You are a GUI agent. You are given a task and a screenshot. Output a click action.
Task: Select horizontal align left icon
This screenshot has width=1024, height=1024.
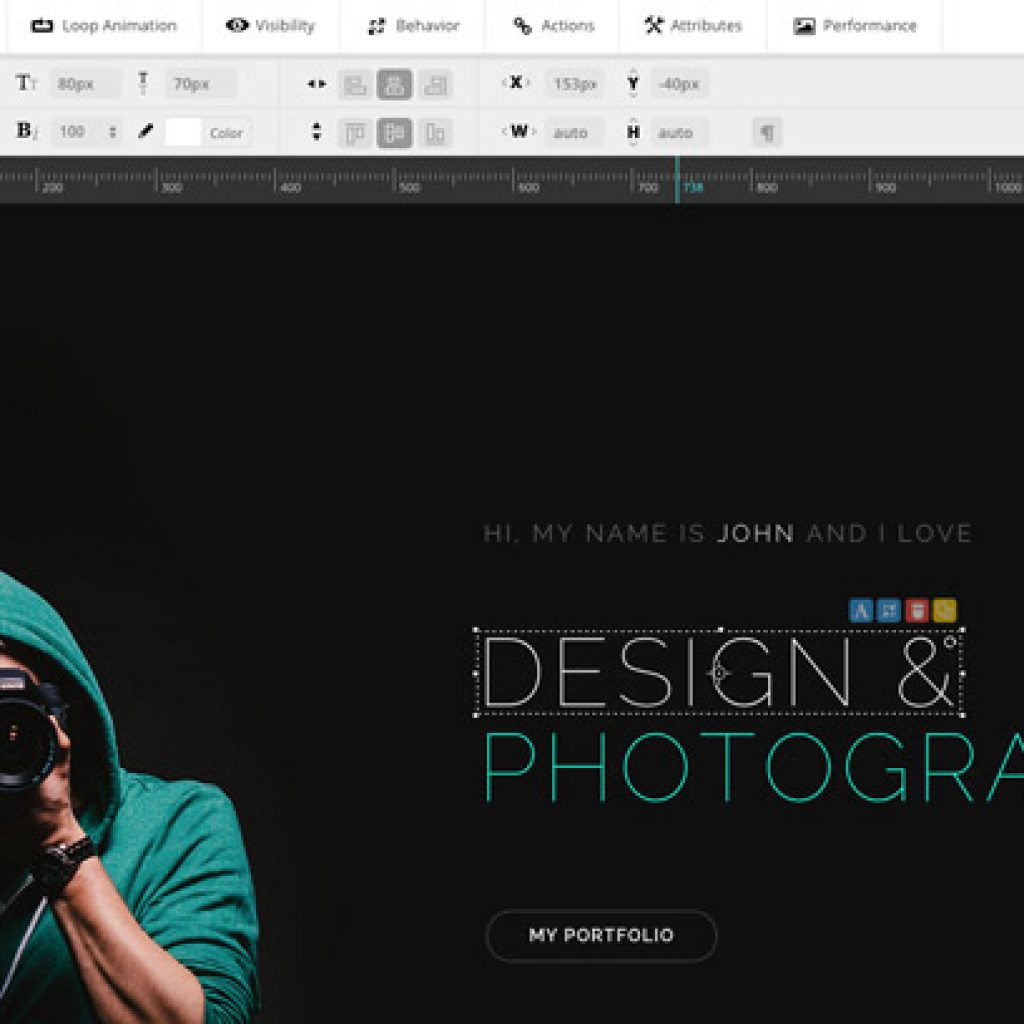pos(354,85)
